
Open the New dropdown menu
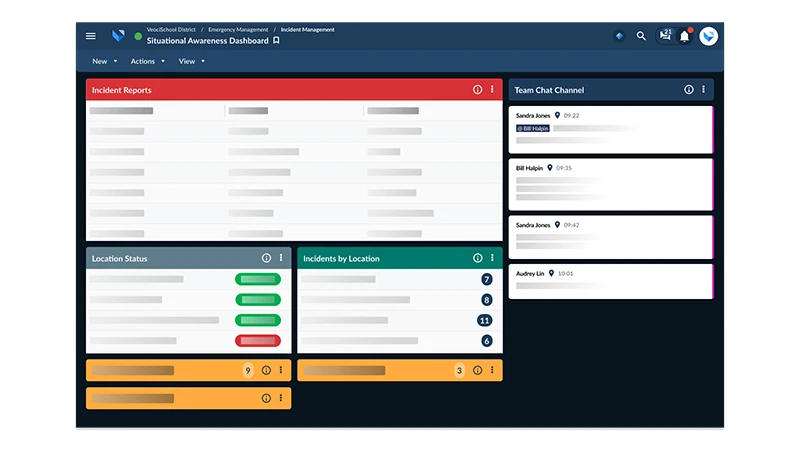click(x=105, y=61)
